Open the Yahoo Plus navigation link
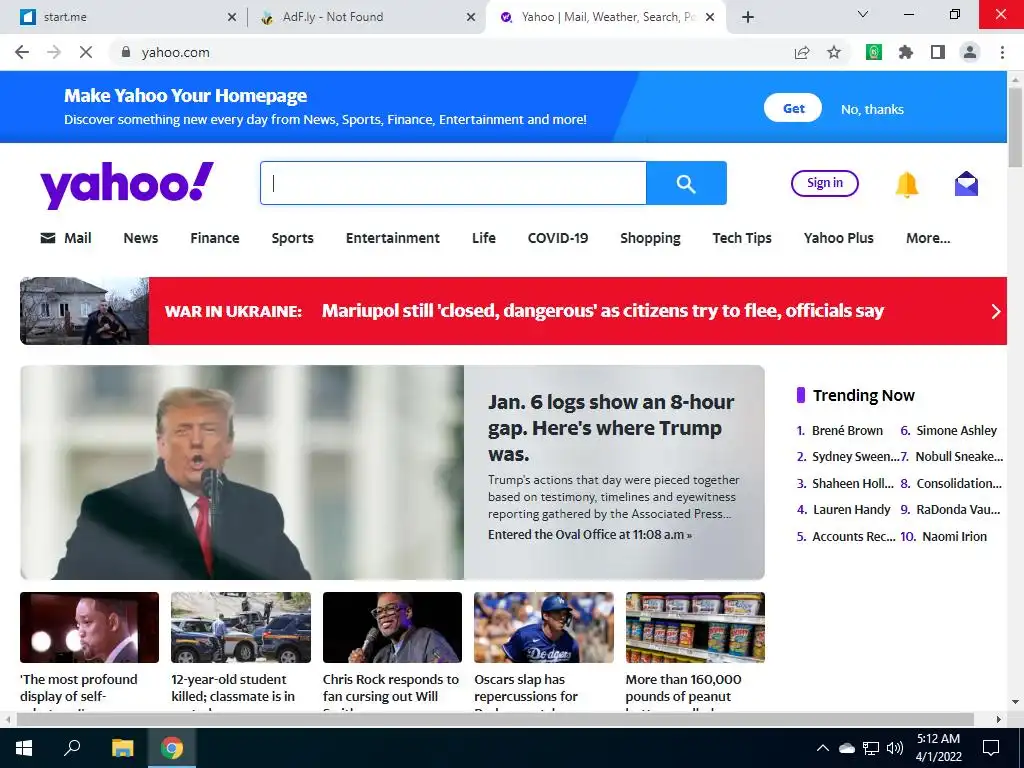 [x=839, y=238]
